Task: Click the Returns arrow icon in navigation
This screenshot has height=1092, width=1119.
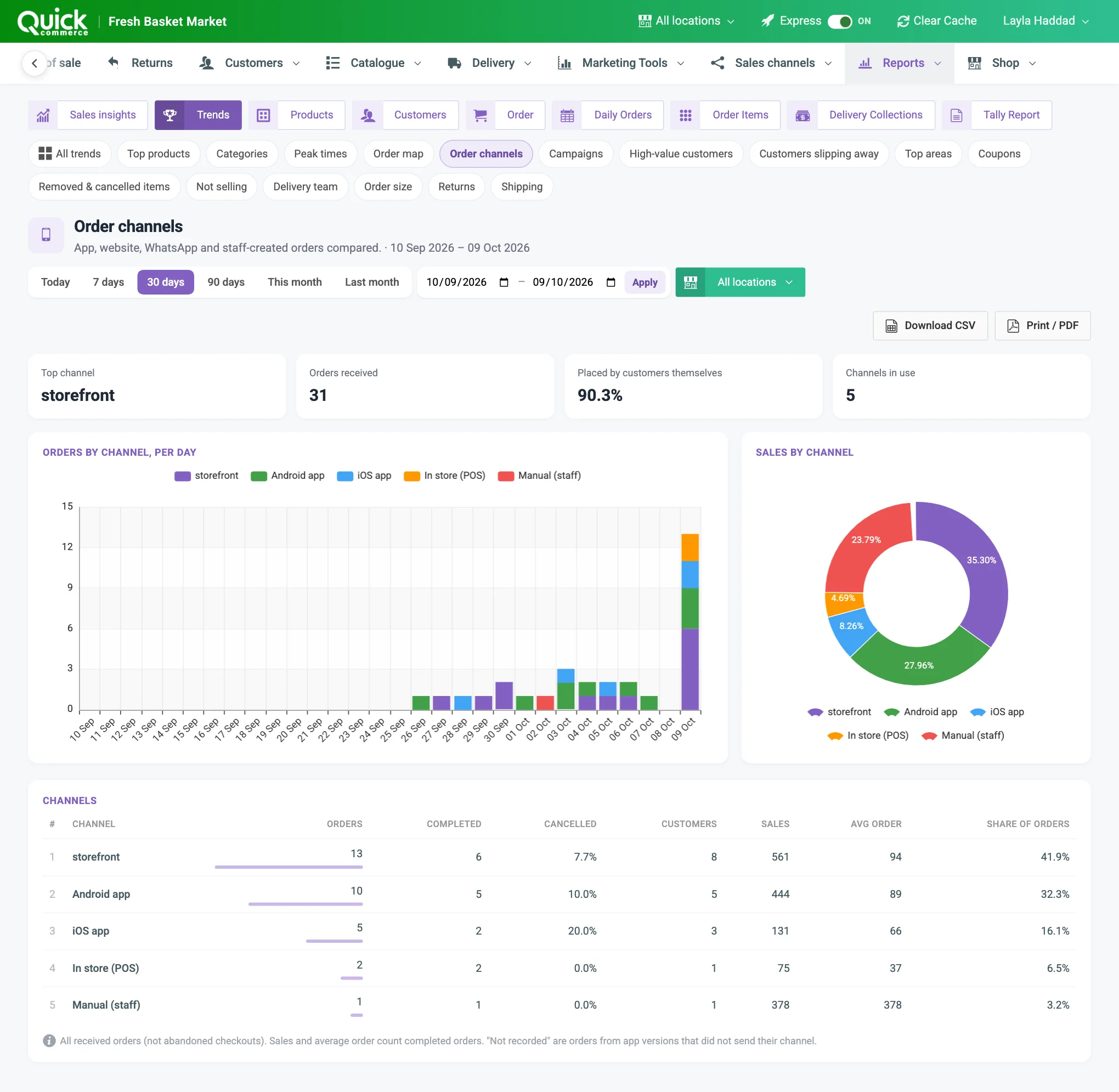Action: click(114, 63)
